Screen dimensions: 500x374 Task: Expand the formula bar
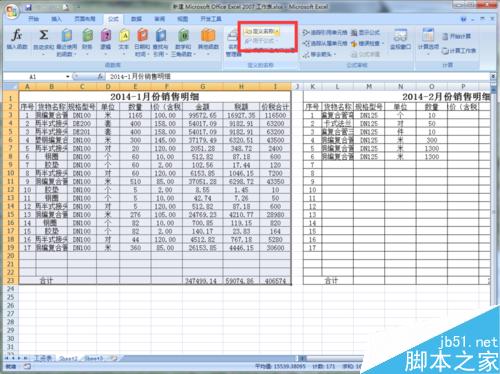(x=493, y=77)
